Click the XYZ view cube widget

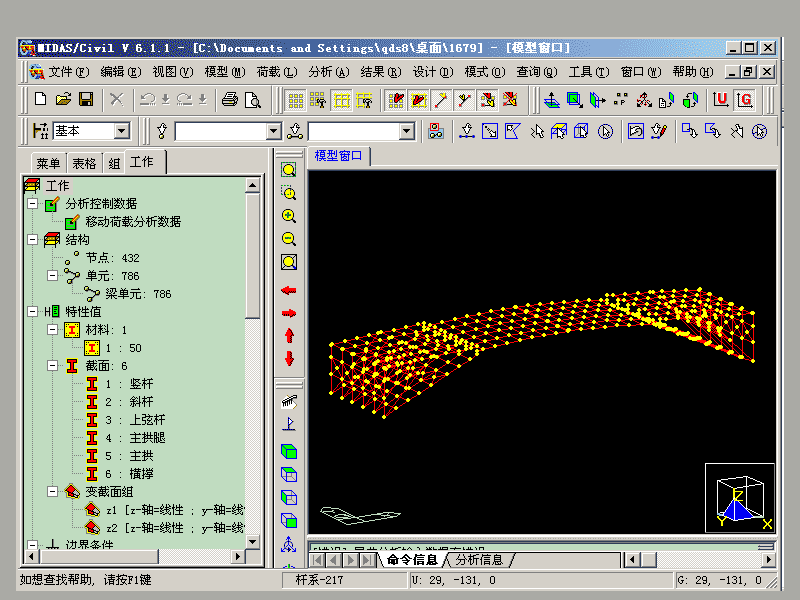pyautogui.click(x=739, y=498)
